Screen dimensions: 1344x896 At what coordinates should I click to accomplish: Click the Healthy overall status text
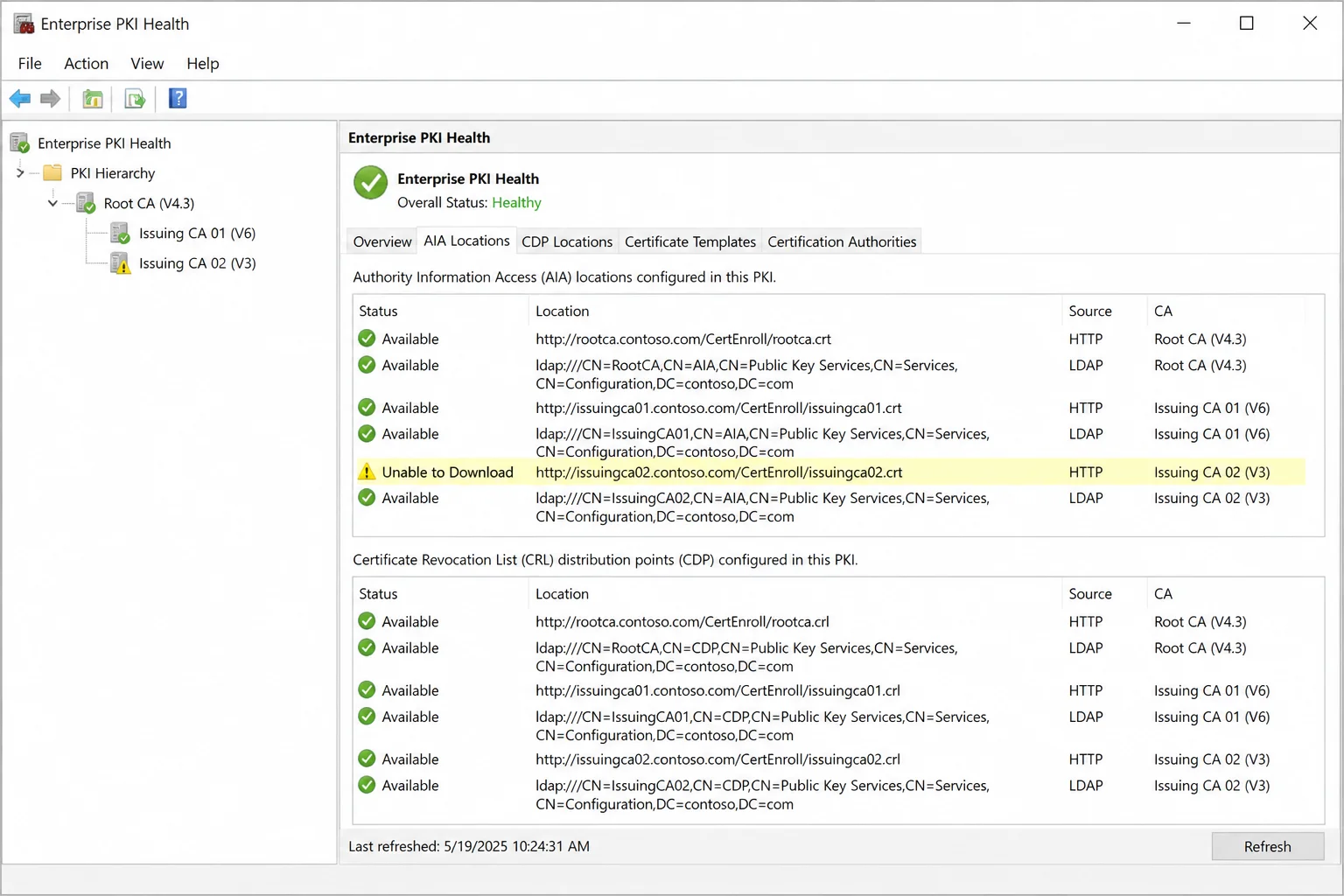(516, 203)
